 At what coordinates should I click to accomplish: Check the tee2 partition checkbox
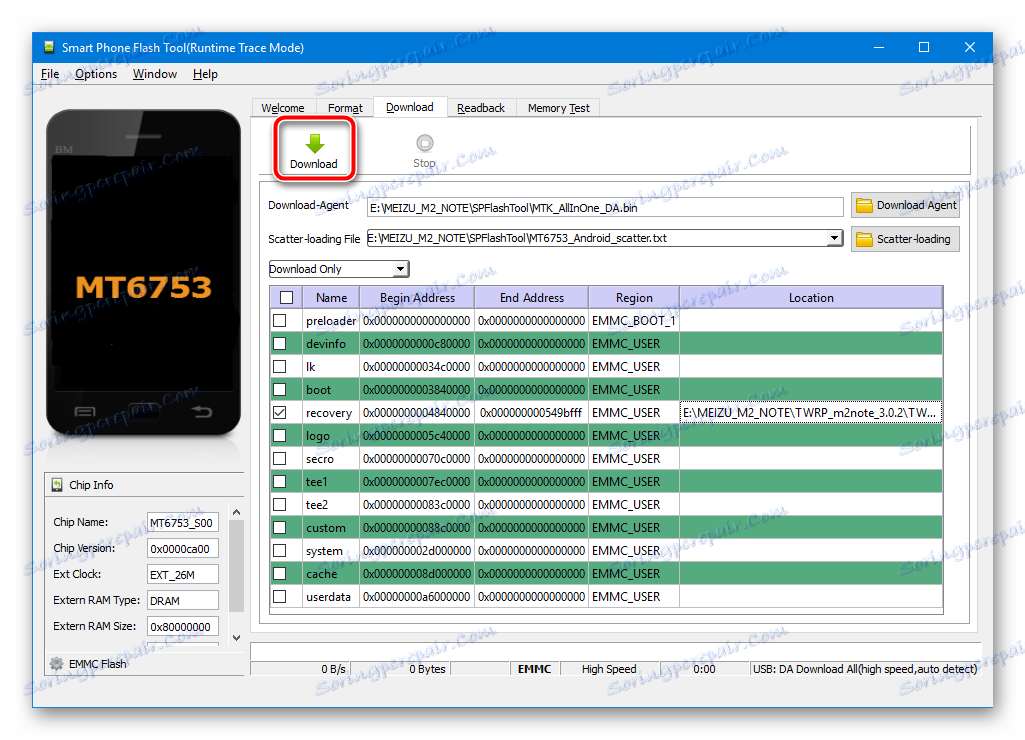point(280,505)
